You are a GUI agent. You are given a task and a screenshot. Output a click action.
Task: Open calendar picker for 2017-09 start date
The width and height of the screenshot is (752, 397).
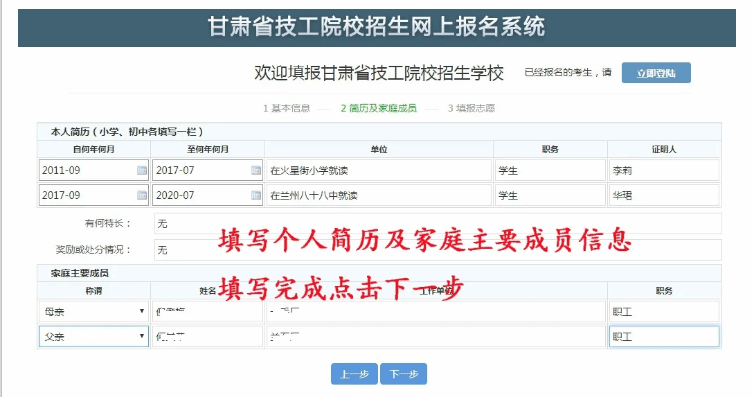point(142,195)
